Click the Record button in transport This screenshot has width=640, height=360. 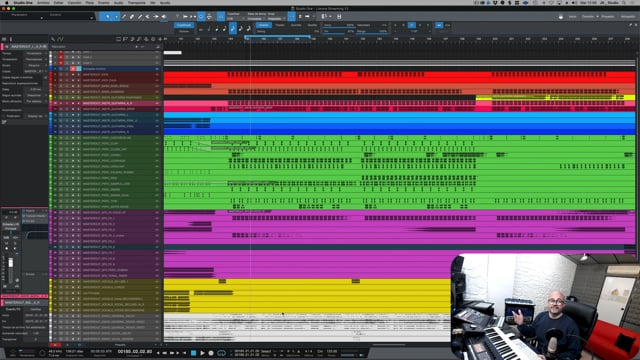point(211,353)
